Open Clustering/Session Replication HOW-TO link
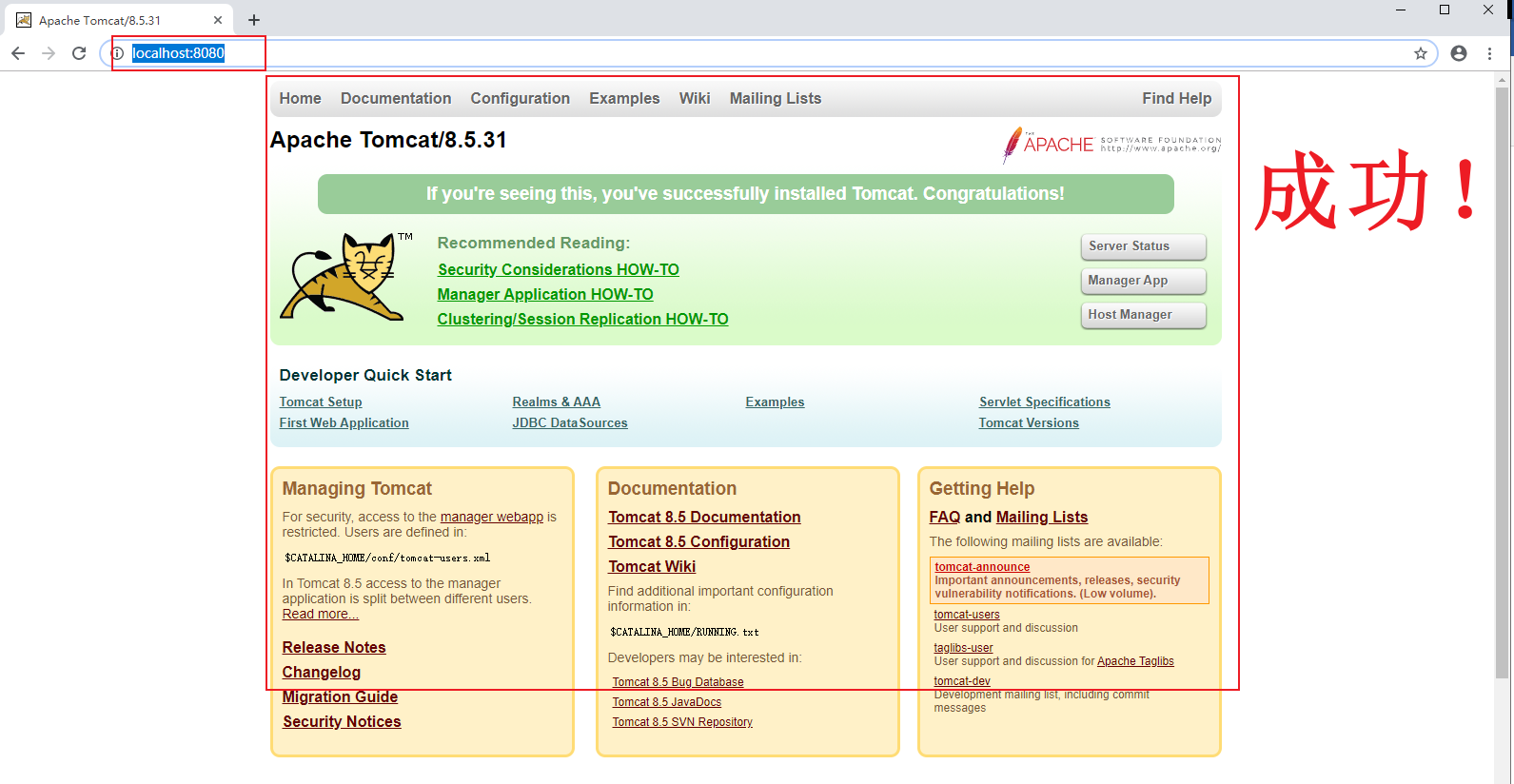 pos(582,319)
